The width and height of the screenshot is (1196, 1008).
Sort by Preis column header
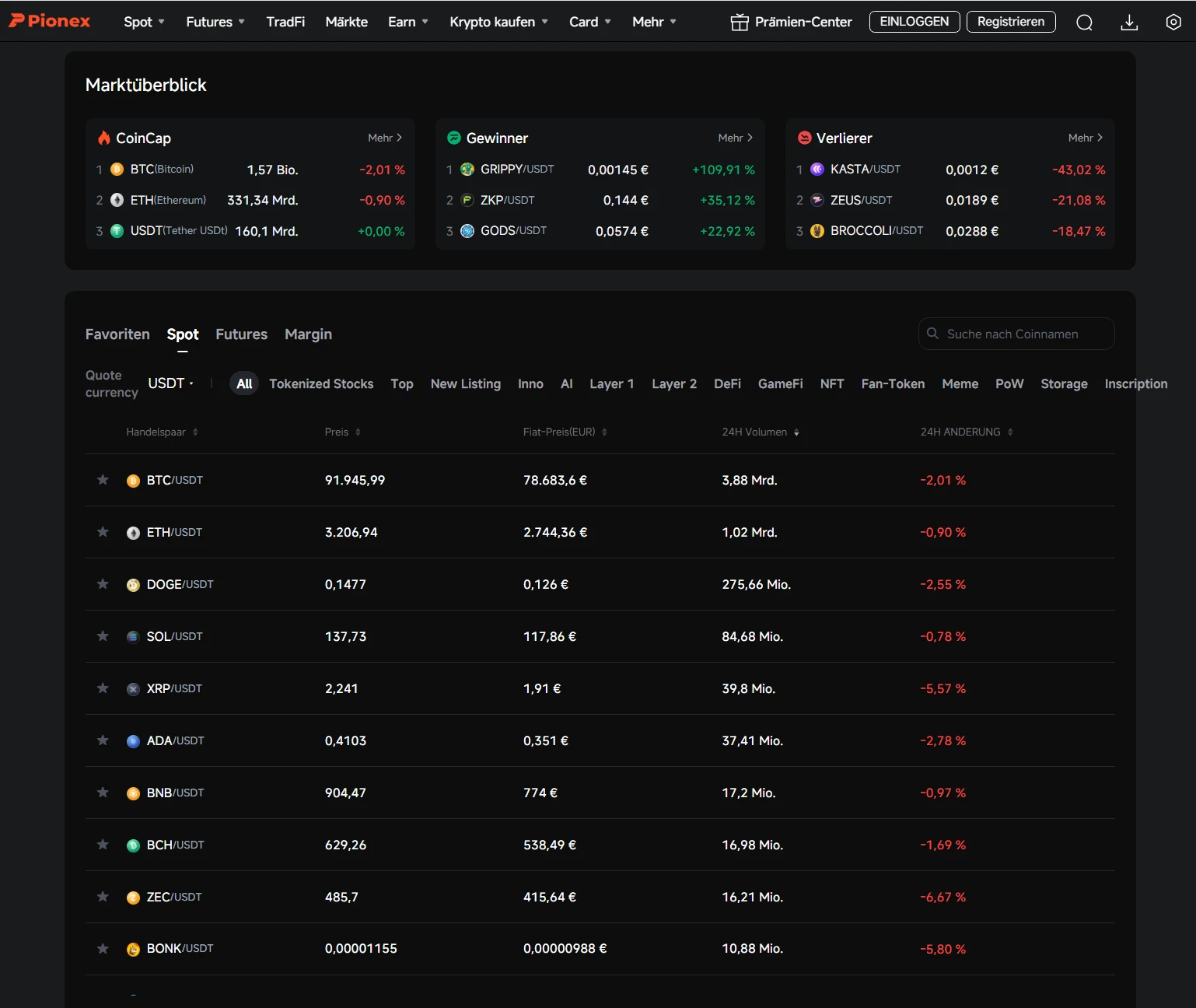[343, 432]
